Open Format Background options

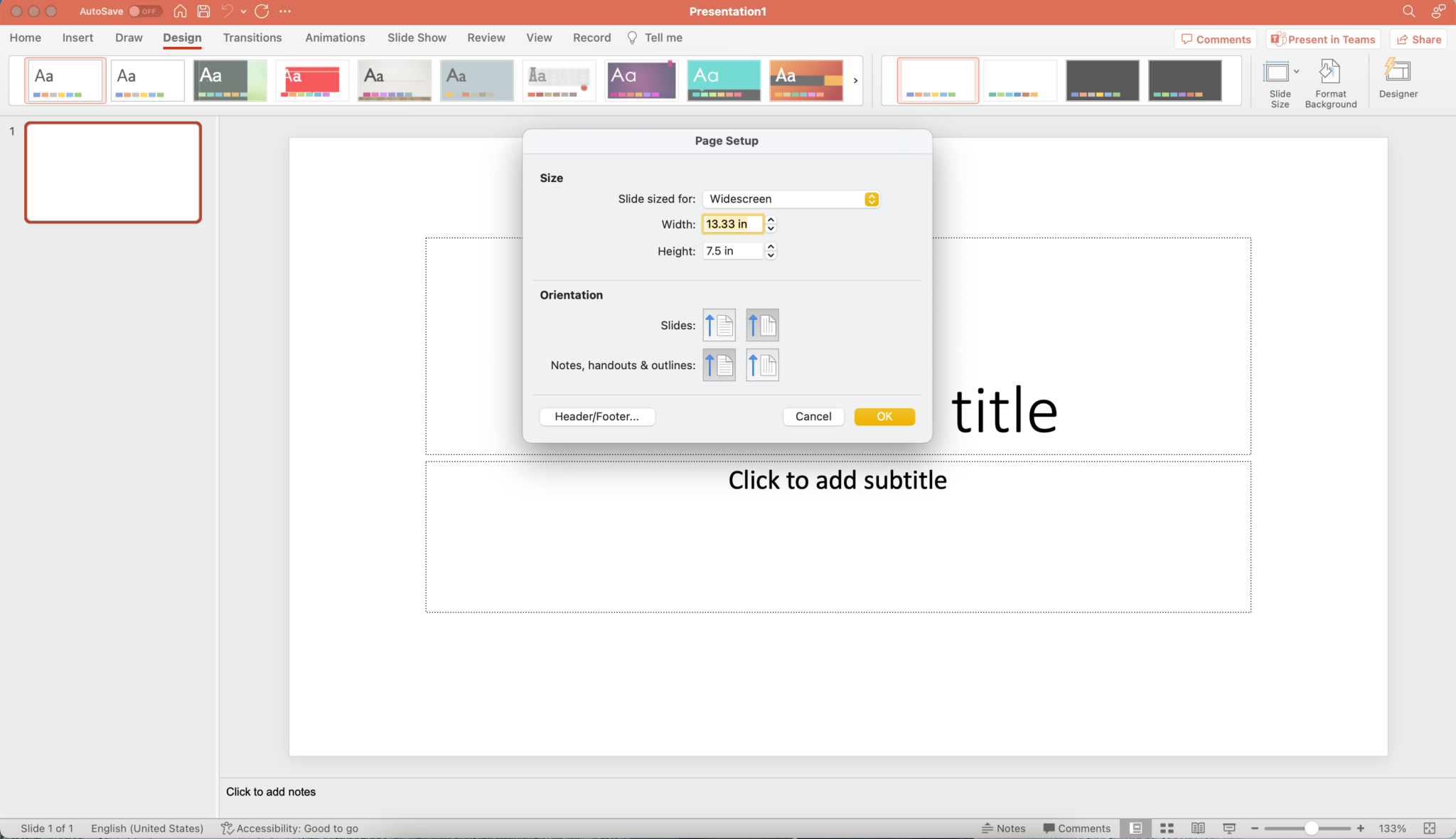pos(1330,80)
